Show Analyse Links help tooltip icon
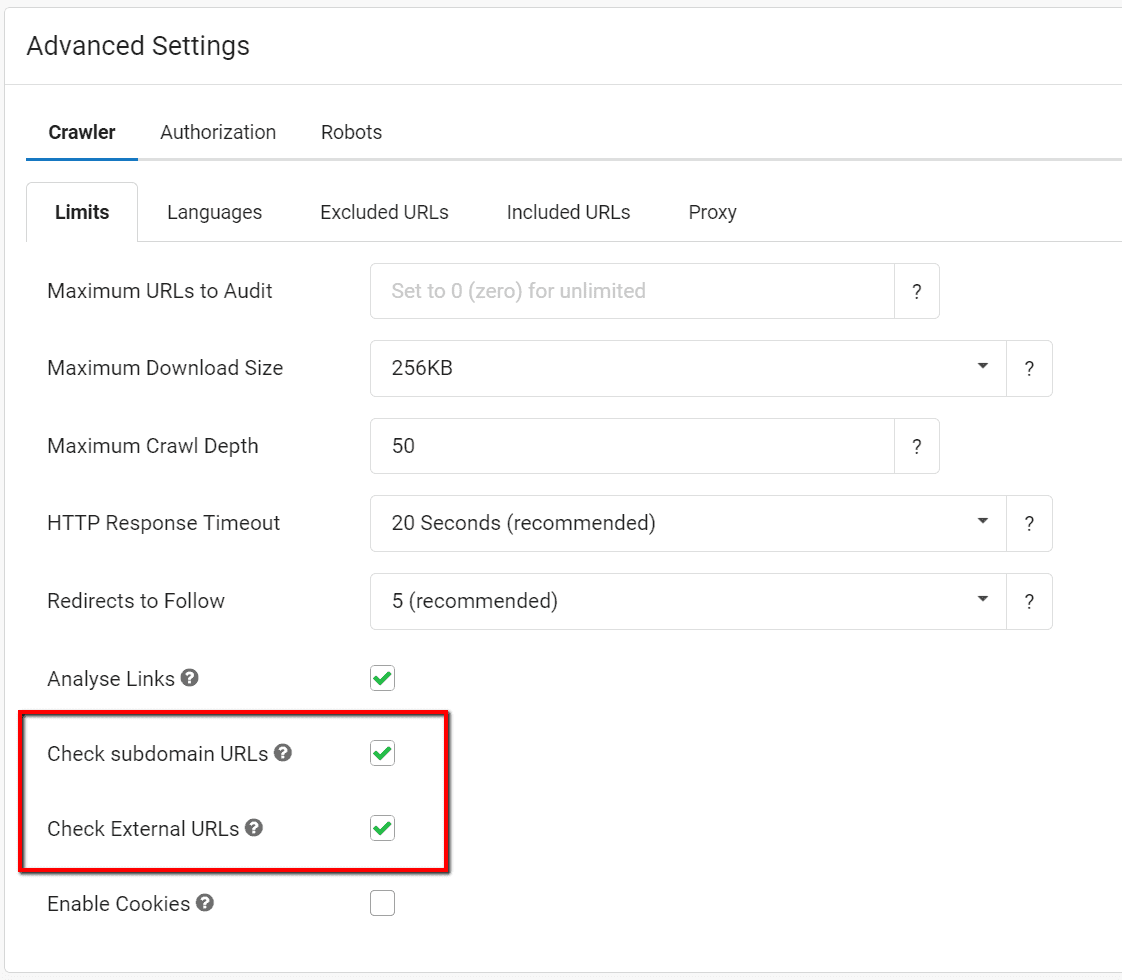The height and width of the screenshot is (980, 1122). [x=190, y=677]
